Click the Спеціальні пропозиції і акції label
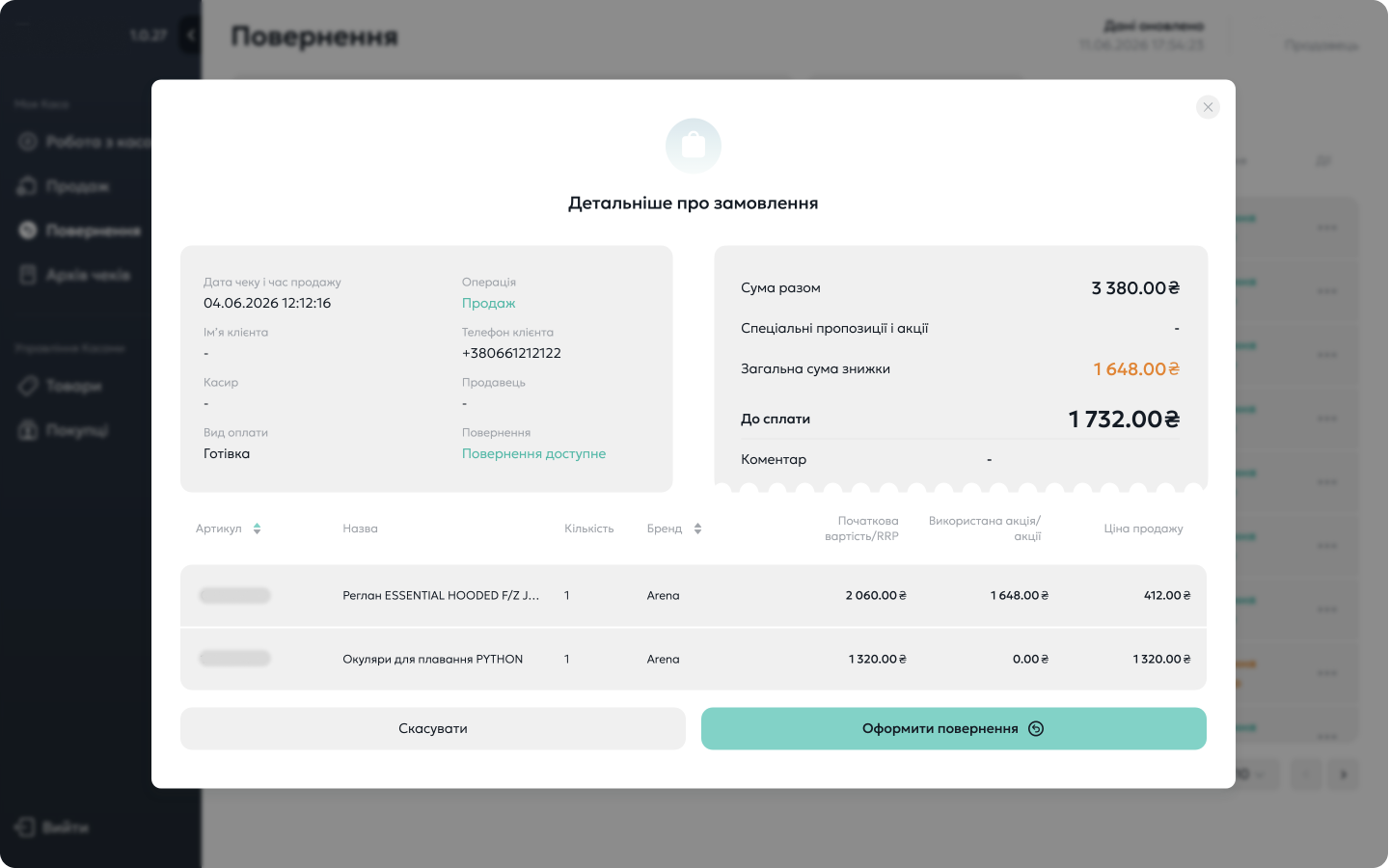 click(x=834, y=329)
